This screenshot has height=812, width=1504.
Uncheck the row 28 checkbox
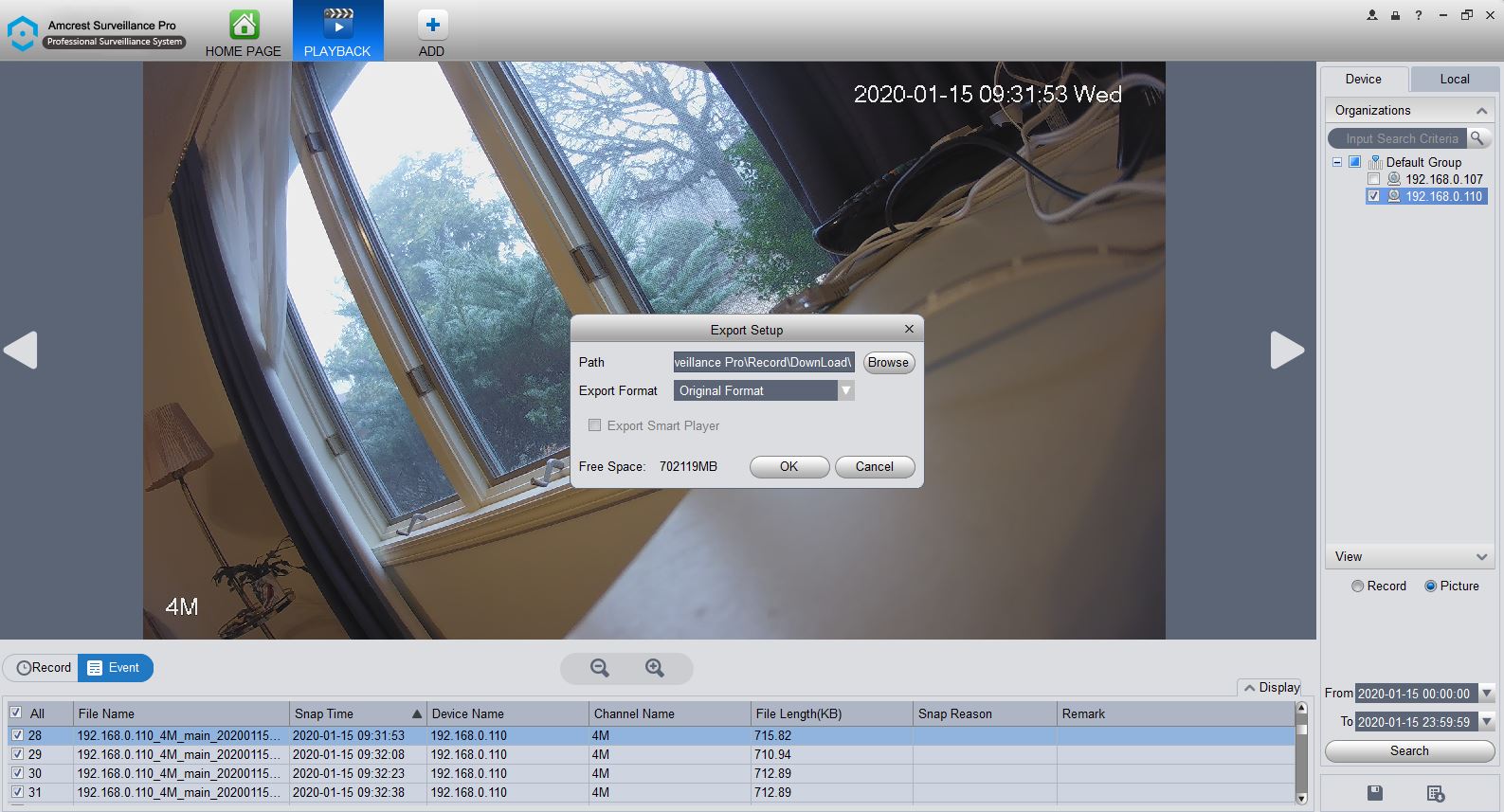click(x=16, y=735)
